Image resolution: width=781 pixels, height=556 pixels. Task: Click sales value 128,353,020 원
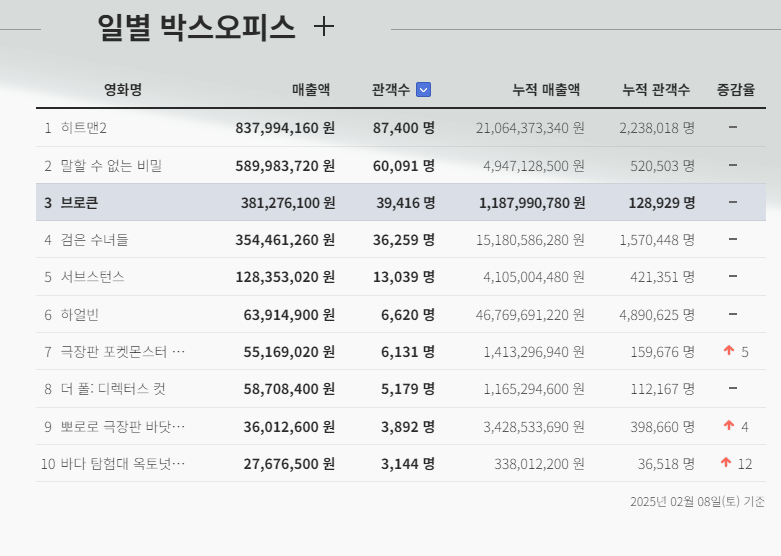(285, 277)
